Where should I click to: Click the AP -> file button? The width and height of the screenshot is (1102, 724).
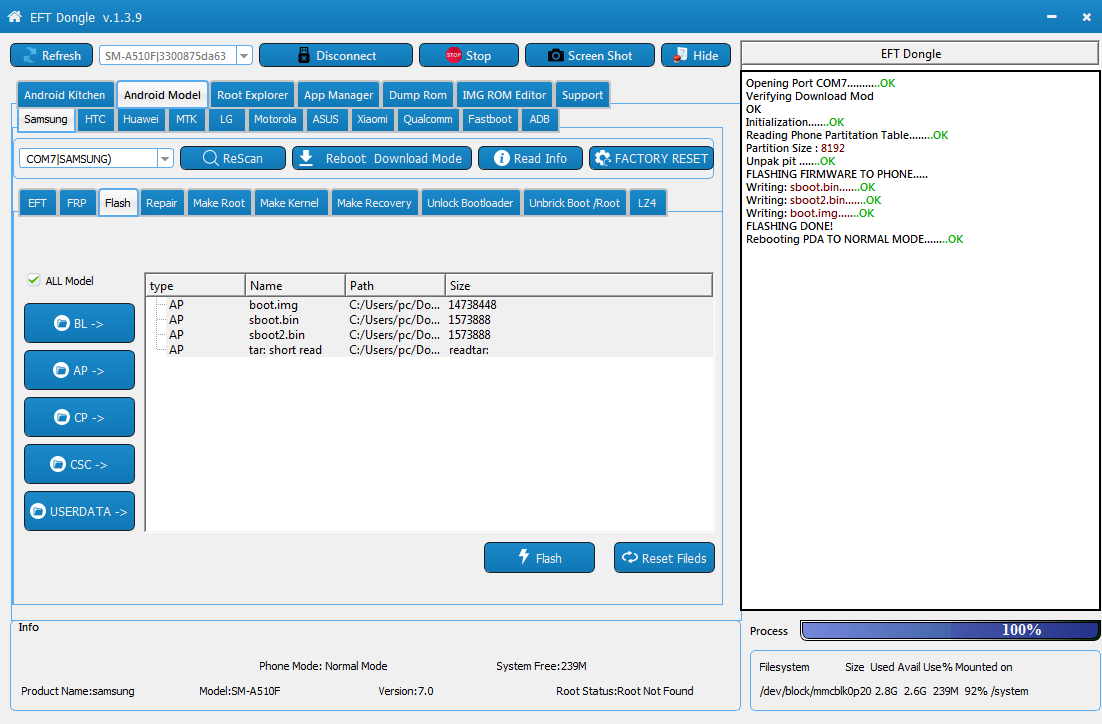79,370
